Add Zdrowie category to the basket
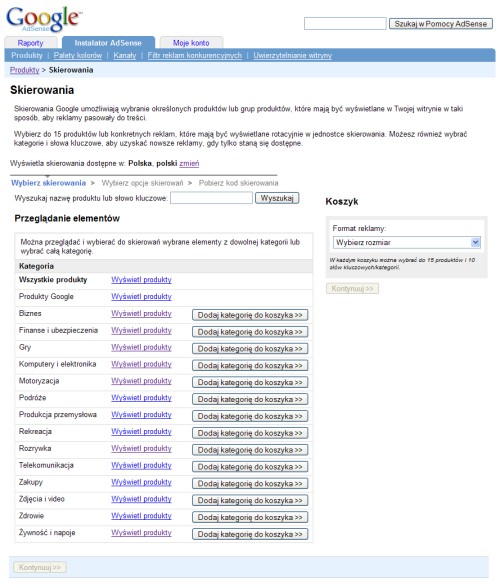 250,518
